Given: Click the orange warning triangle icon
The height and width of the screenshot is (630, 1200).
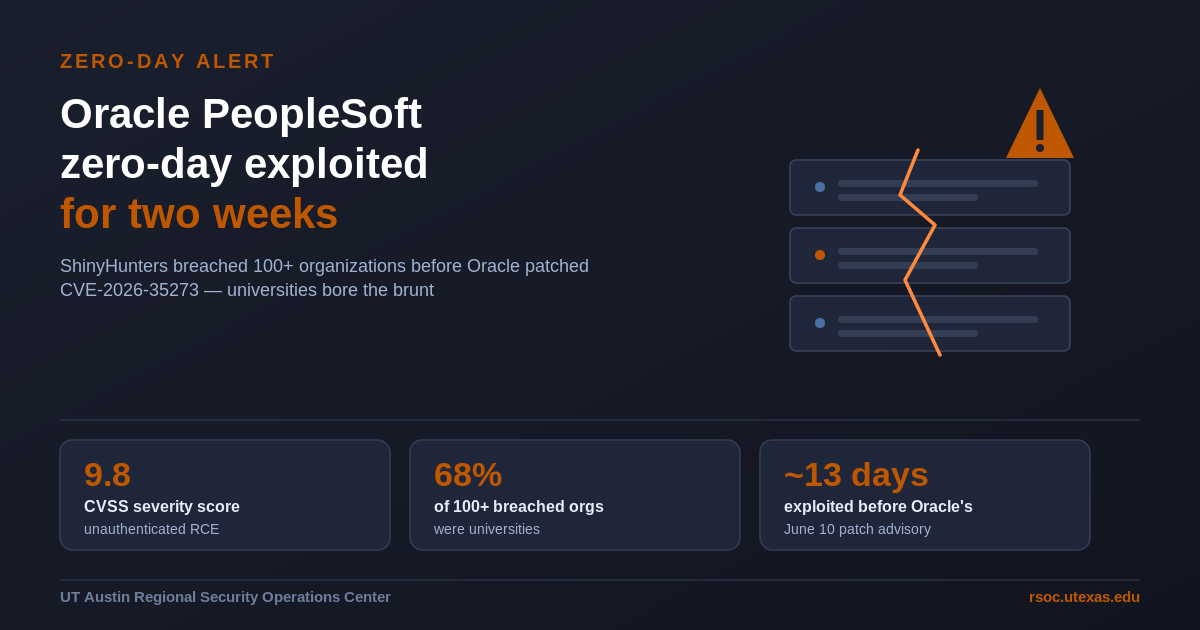Looking at the screenshot, I should pyautogui.click(x=1040, y=125).
